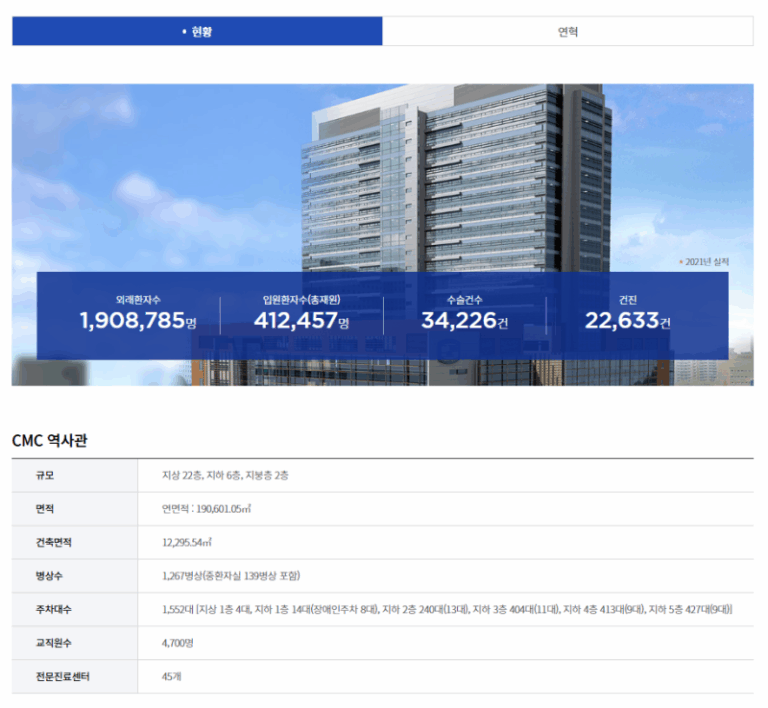
Task: Switch to the 연혁 tab
Action: coord(567,31)
